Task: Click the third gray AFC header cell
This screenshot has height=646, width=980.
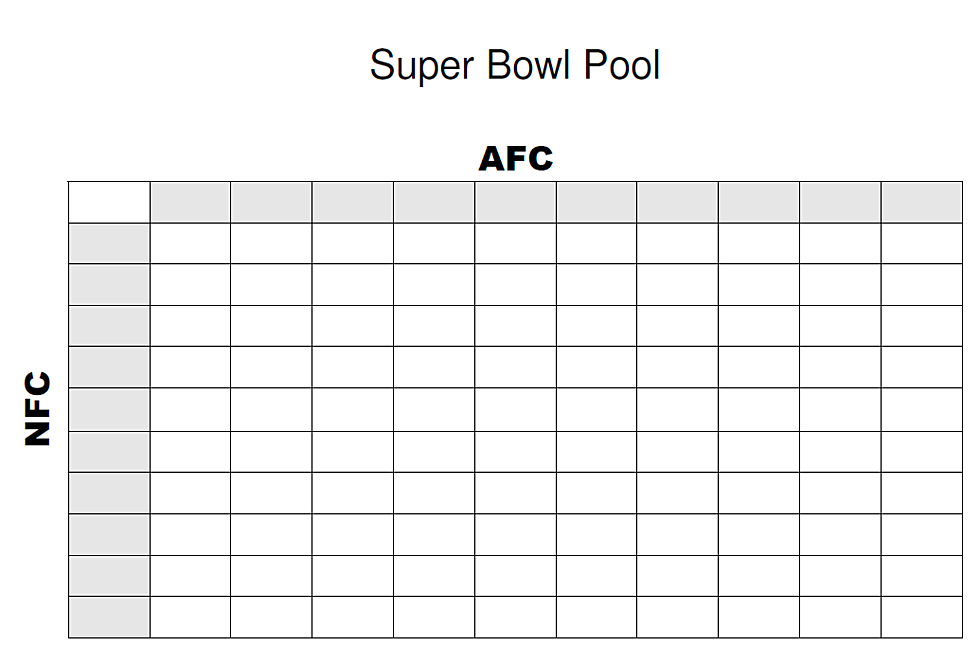Action: click(x=353, y=202)
